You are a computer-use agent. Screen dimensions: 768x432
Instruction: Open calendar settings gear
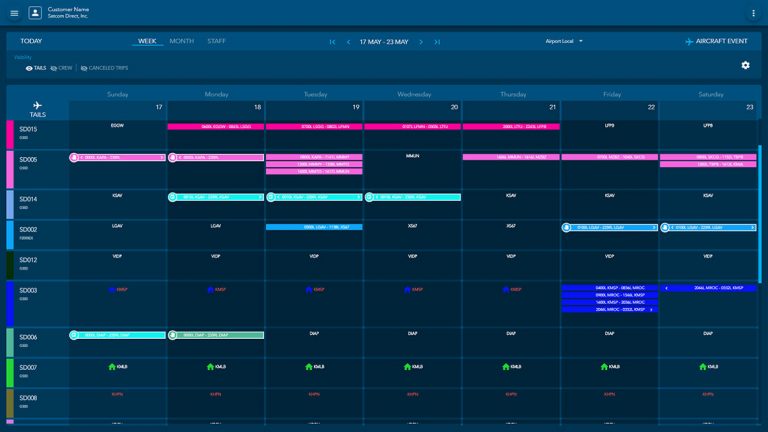(x=745, y=65)
